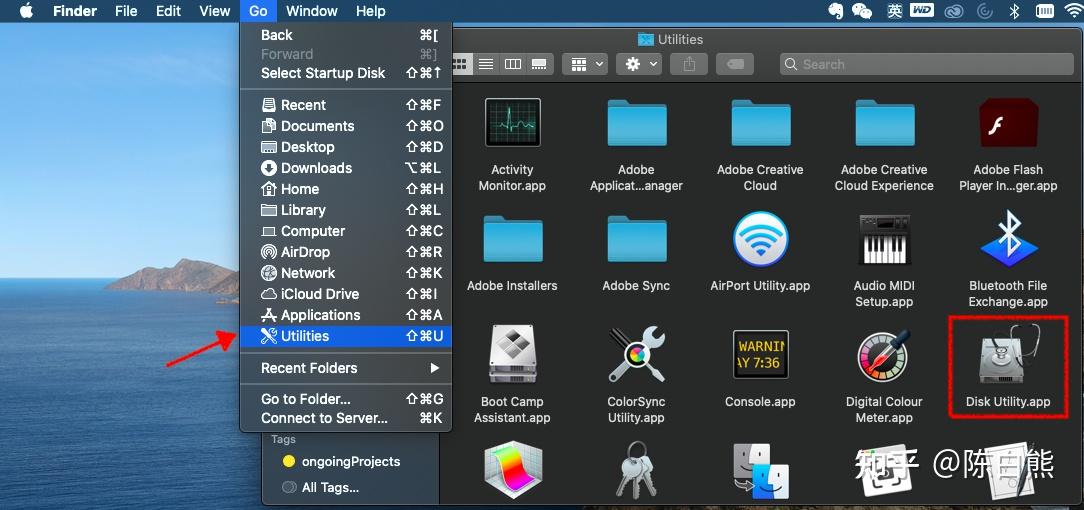Open Disk Utility.app icon

[1008, 356]
